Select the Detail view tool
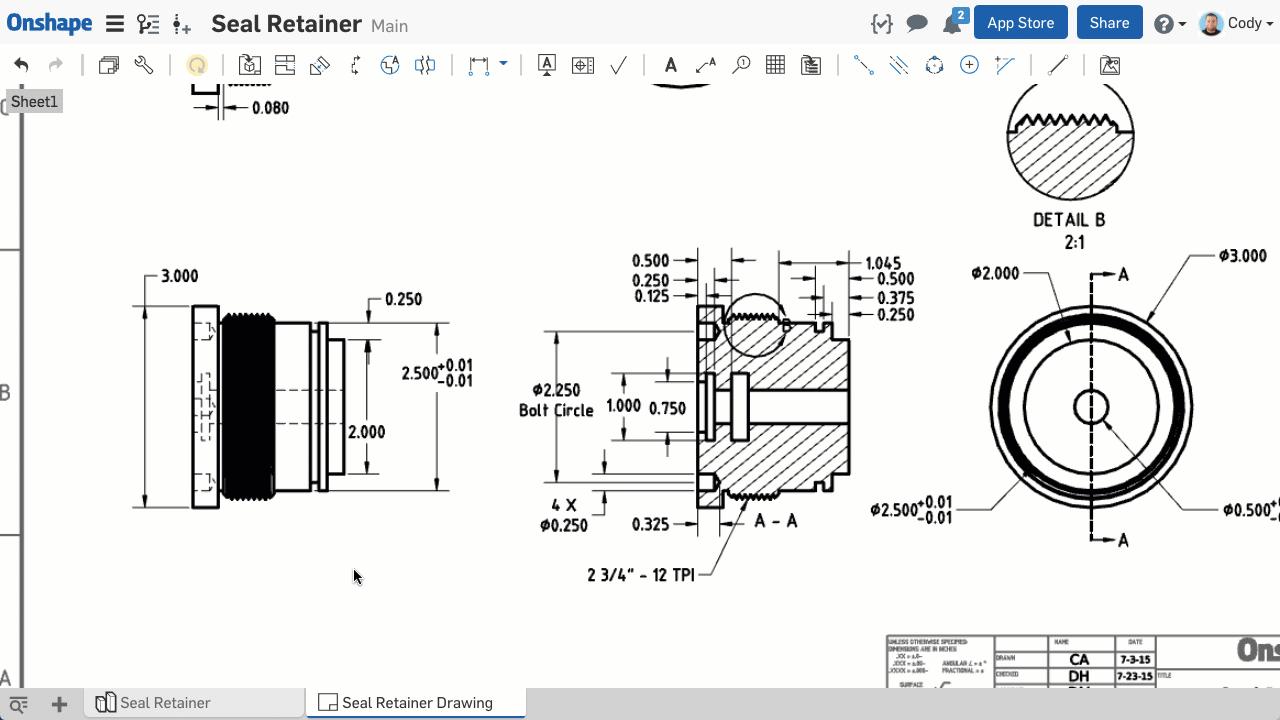 (x=390, y=65)
